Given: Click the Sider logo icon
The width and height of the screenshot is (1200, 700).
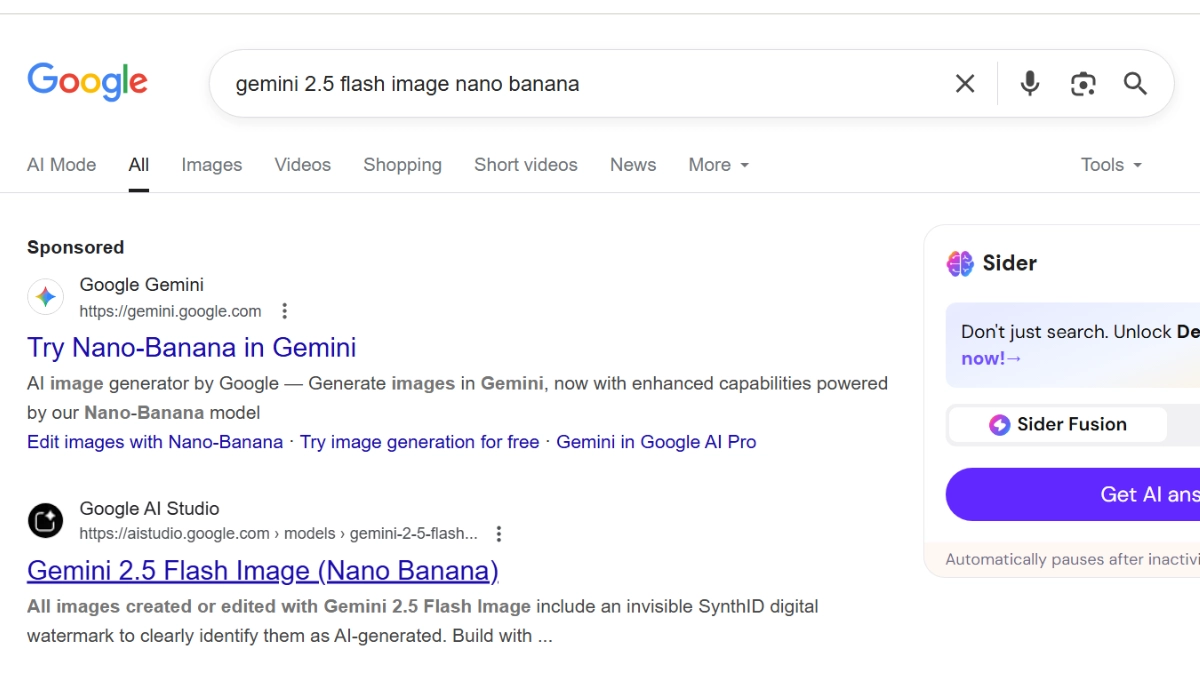Looking at the screenshot, I should tap(958, 263).
